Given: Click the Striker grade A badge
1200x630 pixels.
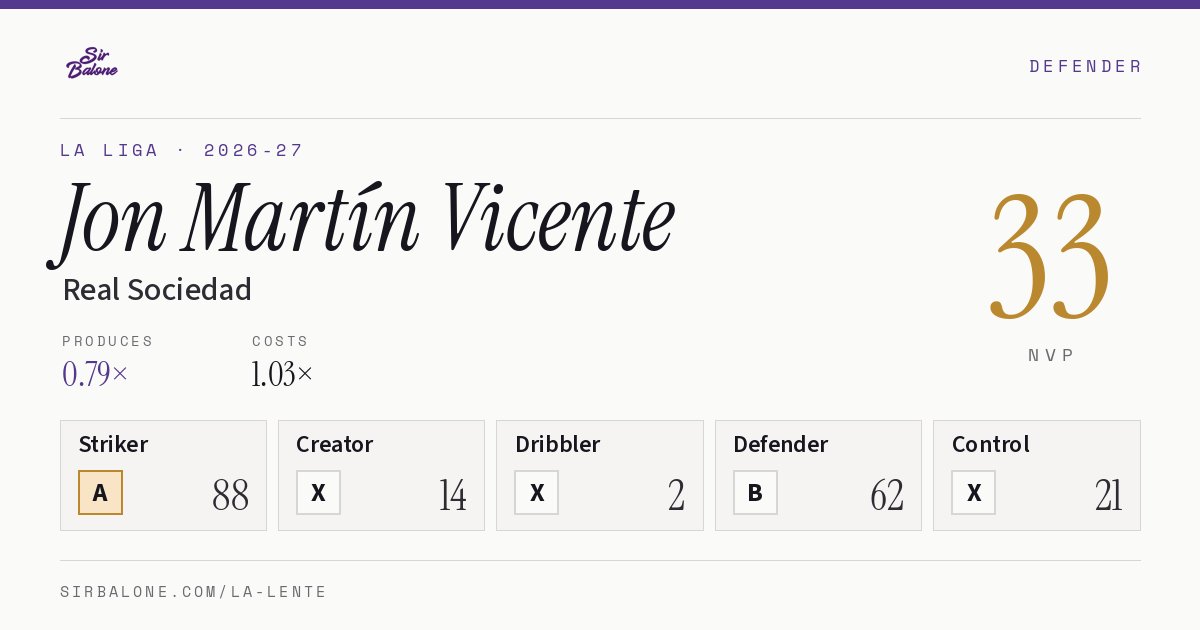Looking at the screenshot, I should (x=100, y=492).
